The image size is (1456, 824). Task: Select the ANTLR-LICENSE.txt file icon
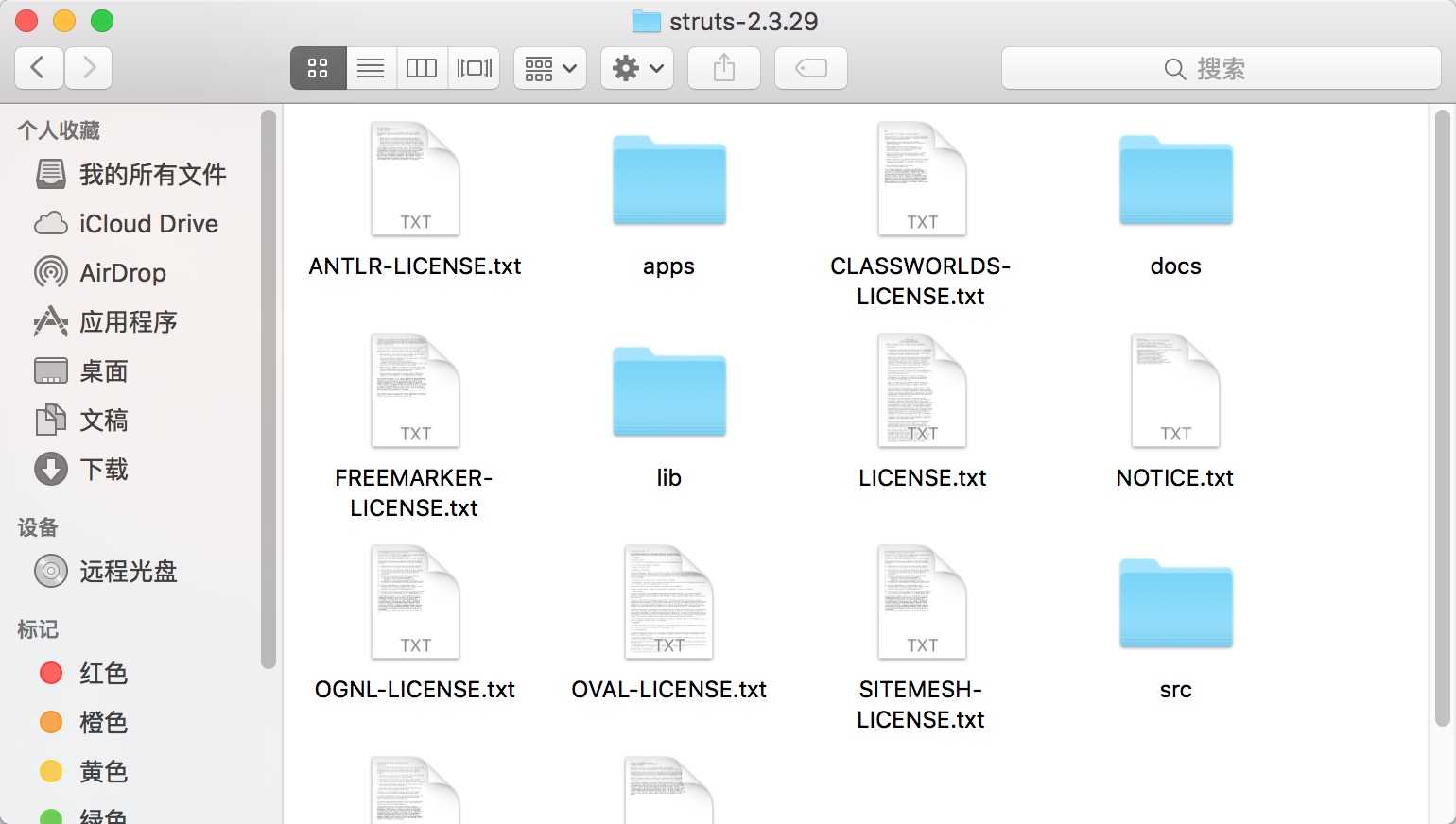415,179
